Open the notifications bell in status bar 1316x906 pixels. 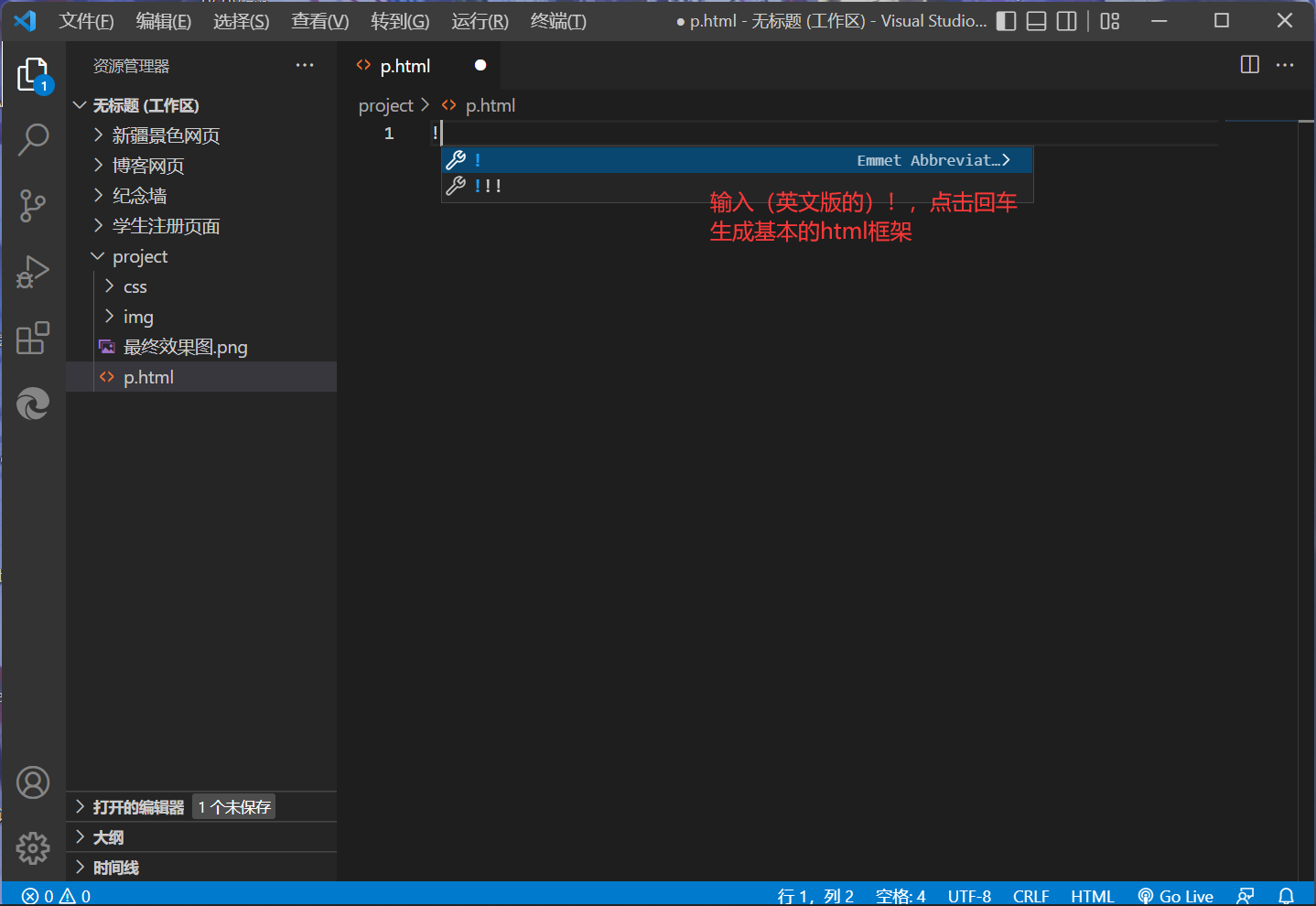[1286, 896]
